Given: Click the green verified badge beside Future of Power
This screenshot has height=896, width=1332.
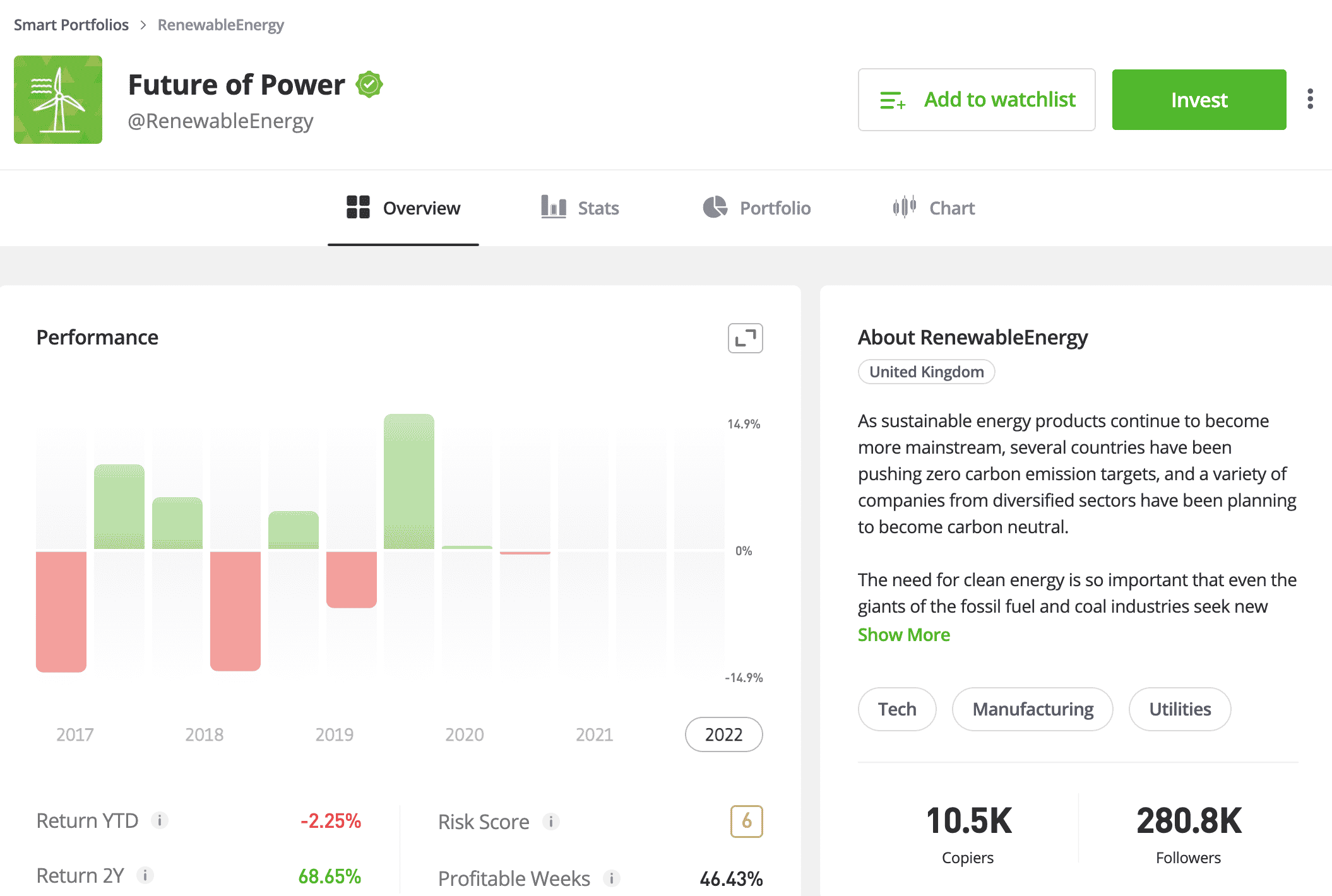Looking at the screenshot, I should 369,85.
